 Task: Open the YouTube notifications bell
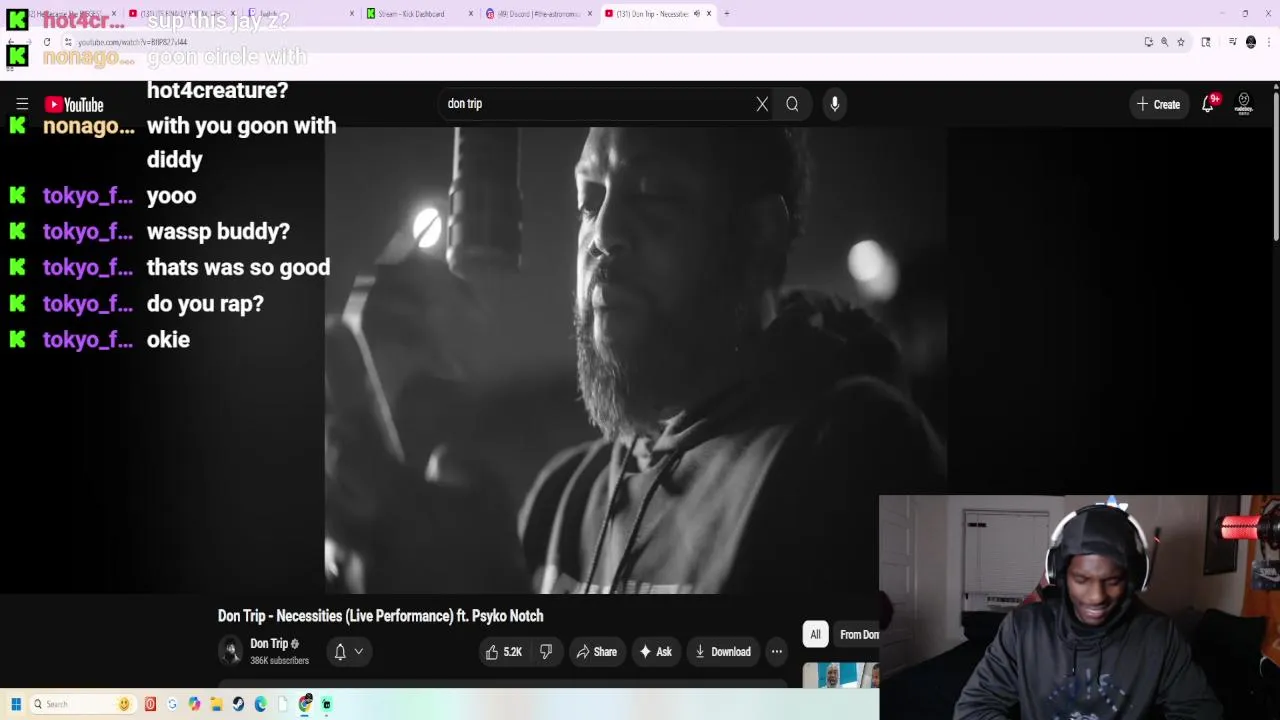[x=1208, y=104]
